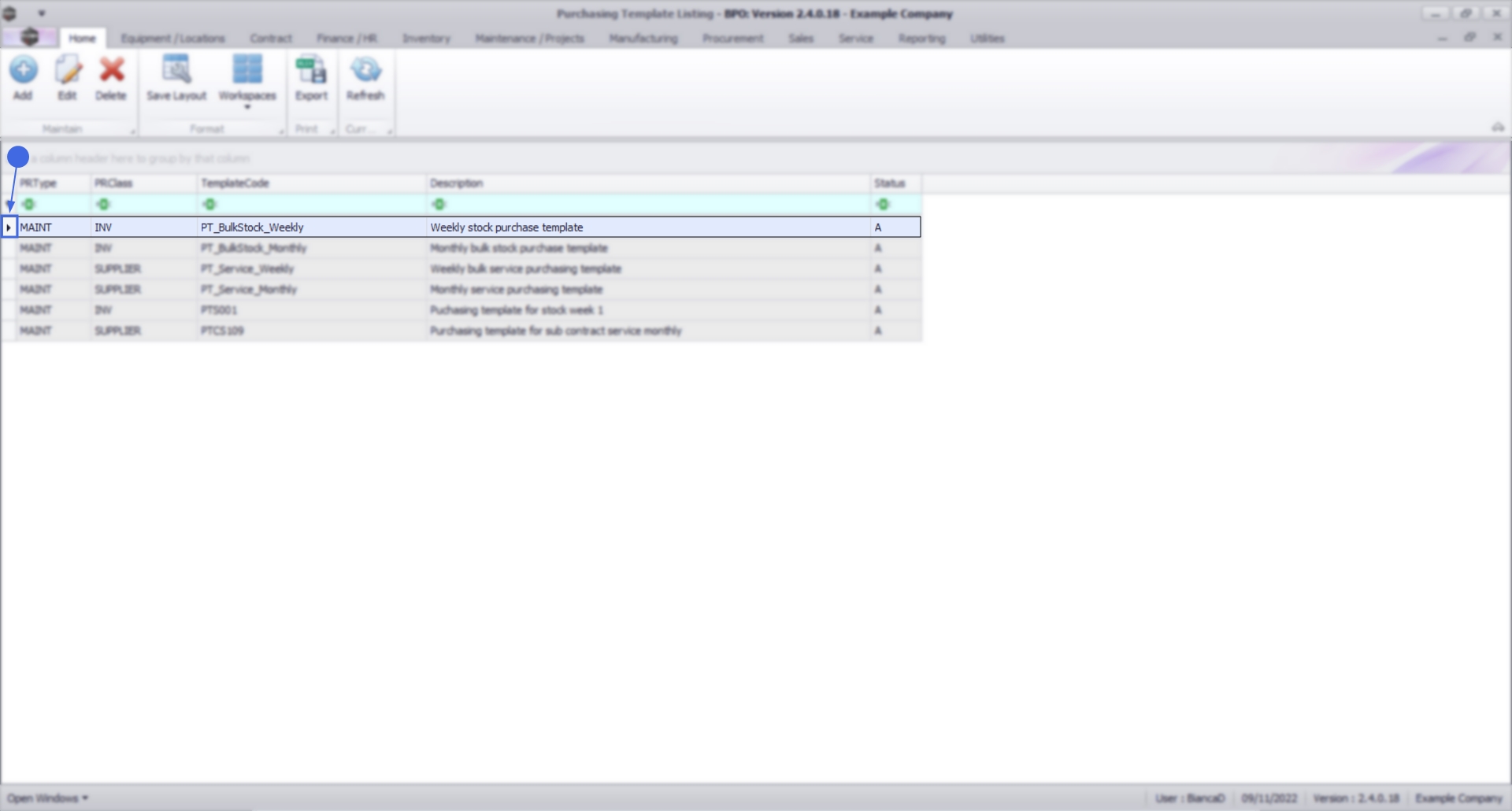Screen dimensions: 1512x811
Task: Select the PT_BulkStock_Monthly template cell
Action: pos(311,248)
